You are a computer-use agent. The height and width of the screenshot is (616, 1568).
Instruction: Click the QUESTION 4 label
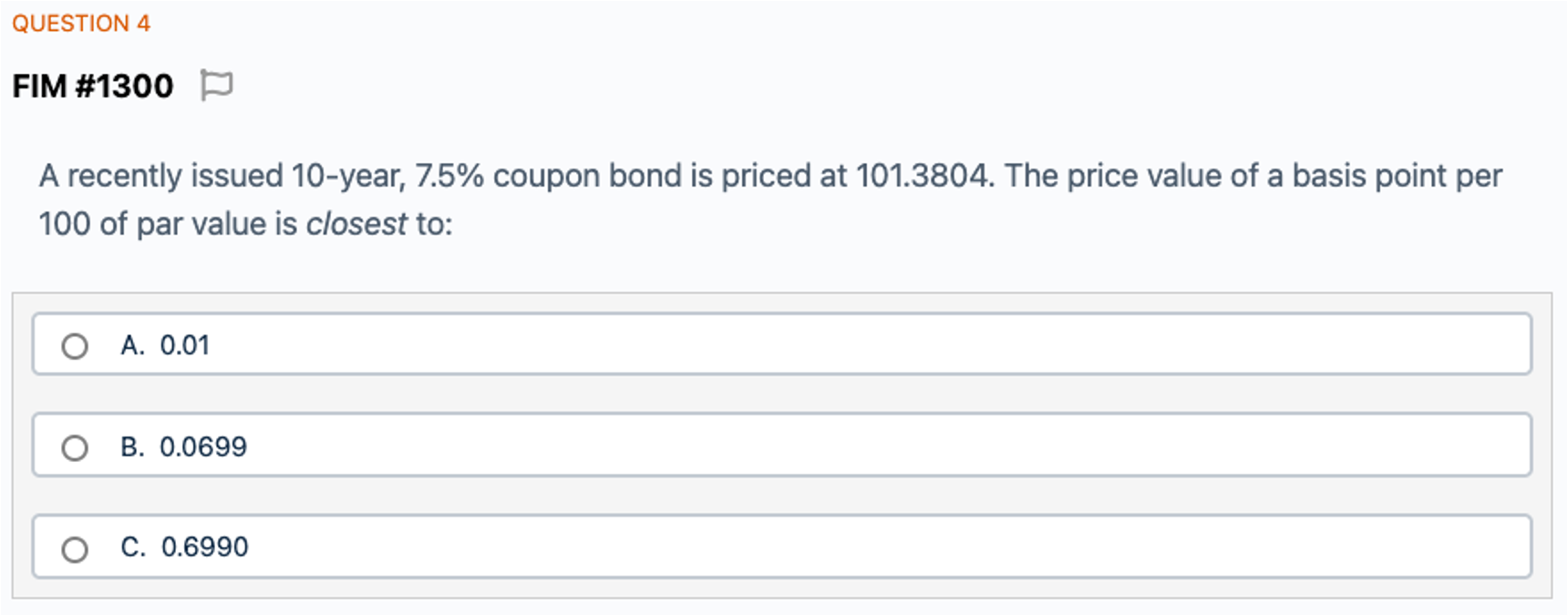(x=81, y=24)
